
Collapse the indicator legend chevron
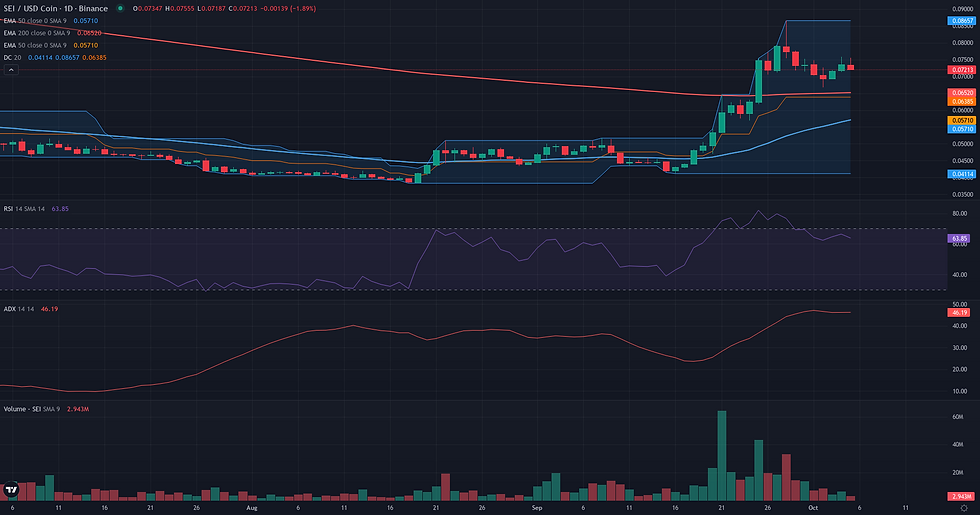[x=11, y=70]
